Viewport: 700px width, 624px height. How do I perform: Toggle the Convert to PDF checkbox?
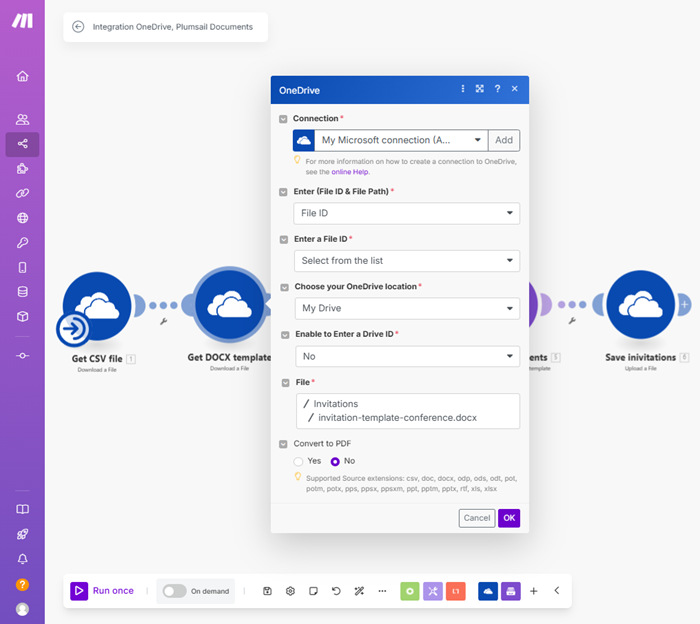[x=283, y=444]
